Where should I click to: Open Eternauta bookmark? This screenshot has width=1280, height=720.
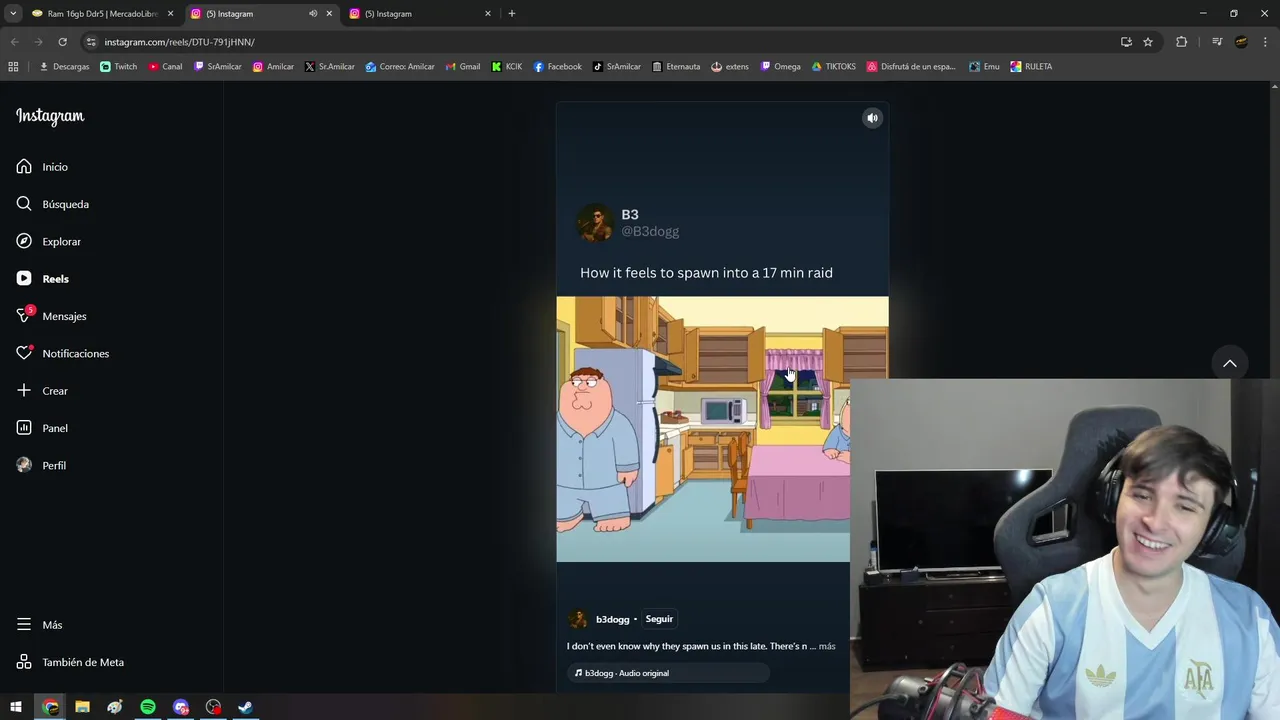point(676,67)
